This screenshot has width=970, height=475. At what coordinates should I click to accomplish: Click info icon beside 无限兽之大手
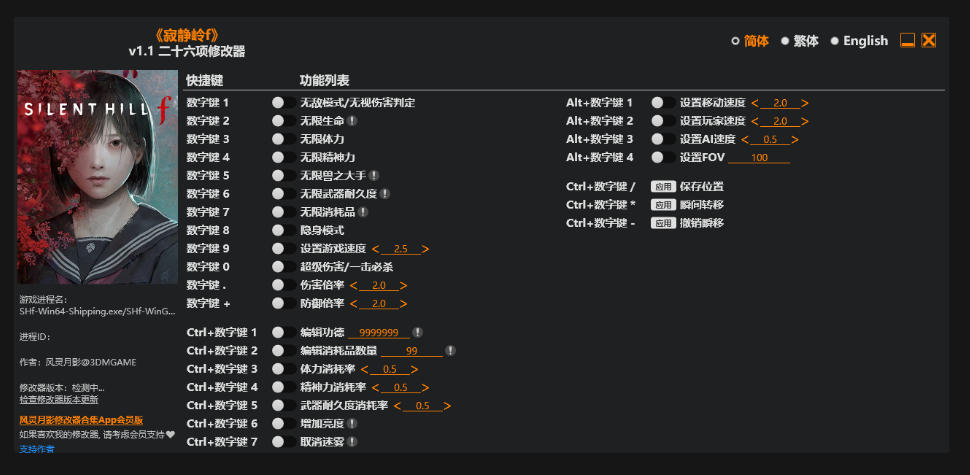tap(374, 176)
